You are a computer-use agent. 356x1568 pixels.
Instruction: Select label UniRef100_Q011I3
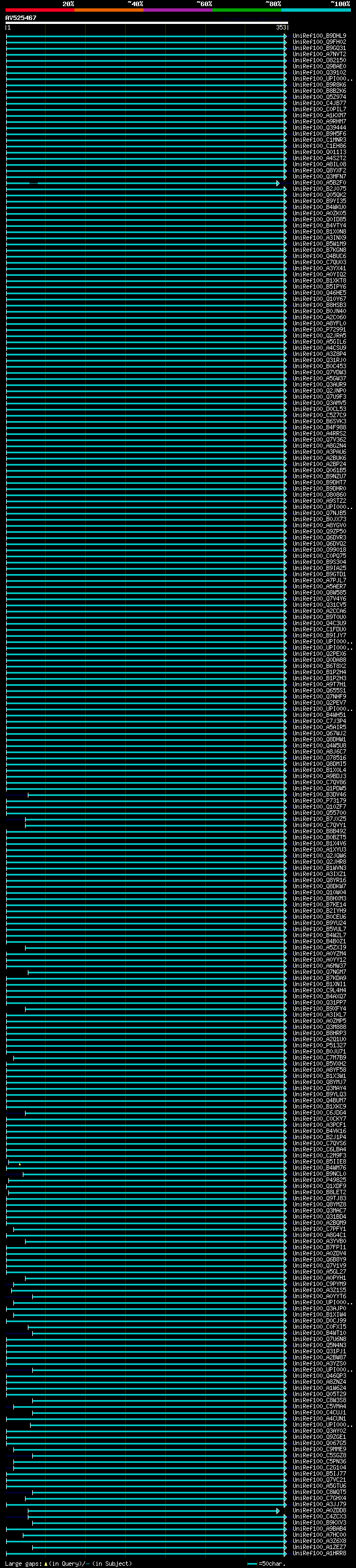coord(319,152)
